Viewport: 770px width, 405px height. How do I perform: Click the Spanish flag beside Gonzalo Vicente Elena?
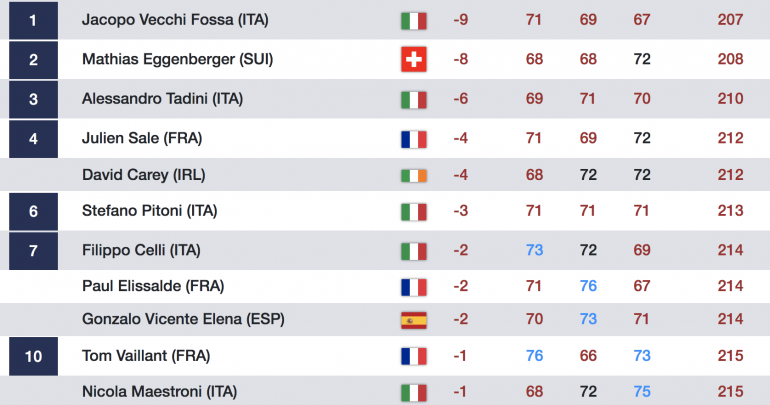(413, 320)
